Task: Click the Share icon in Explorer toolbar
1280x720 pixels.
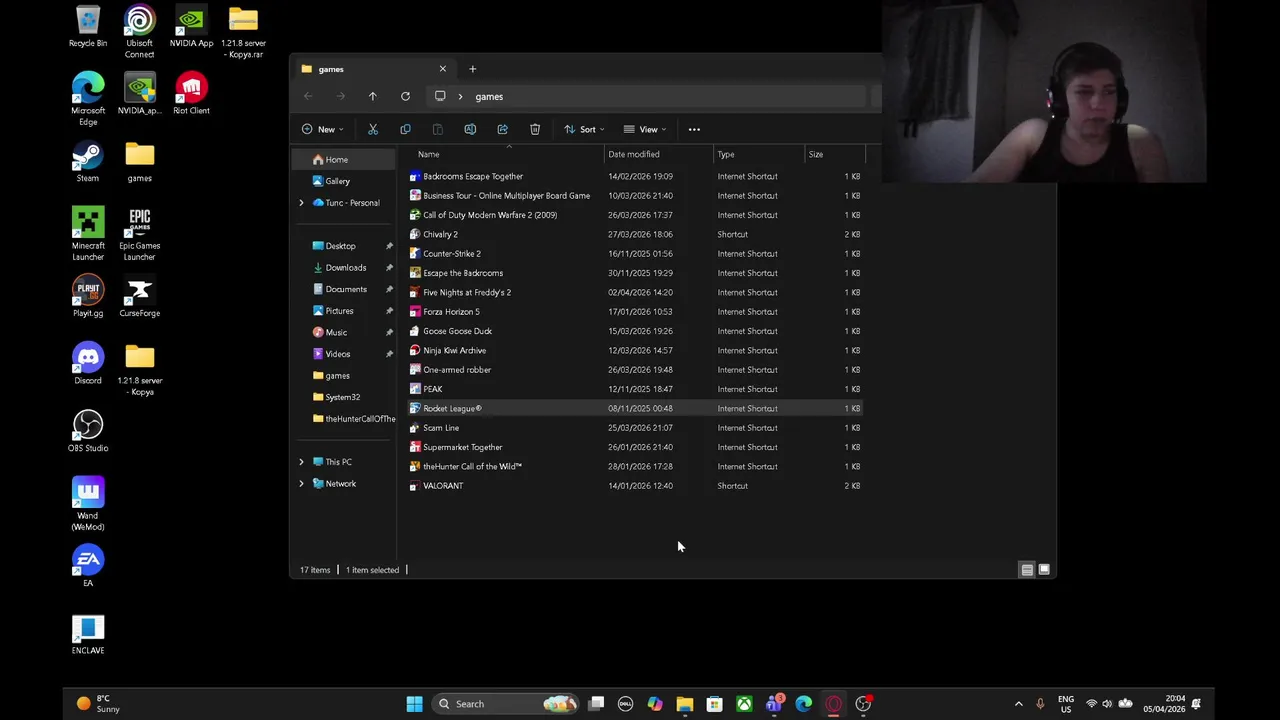Action: [x=502, y=129]
